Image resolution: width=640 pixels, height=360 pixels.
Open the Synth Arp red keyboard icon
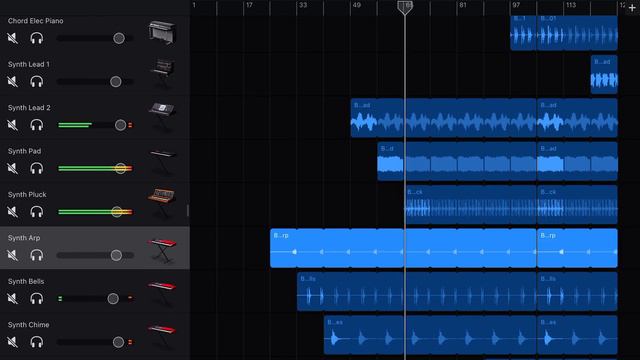[x=162, y=251]
